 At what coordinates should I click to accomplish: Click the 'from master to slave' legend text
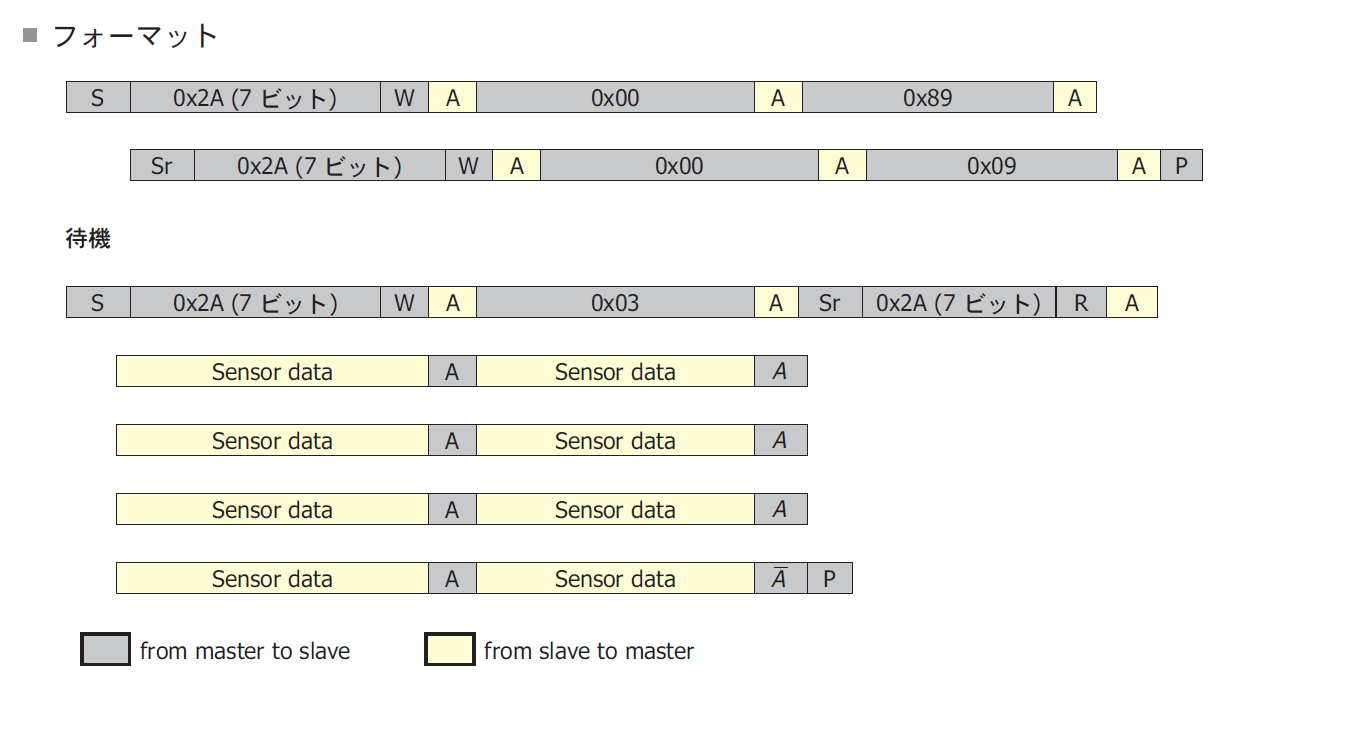[x=245, y=651]
